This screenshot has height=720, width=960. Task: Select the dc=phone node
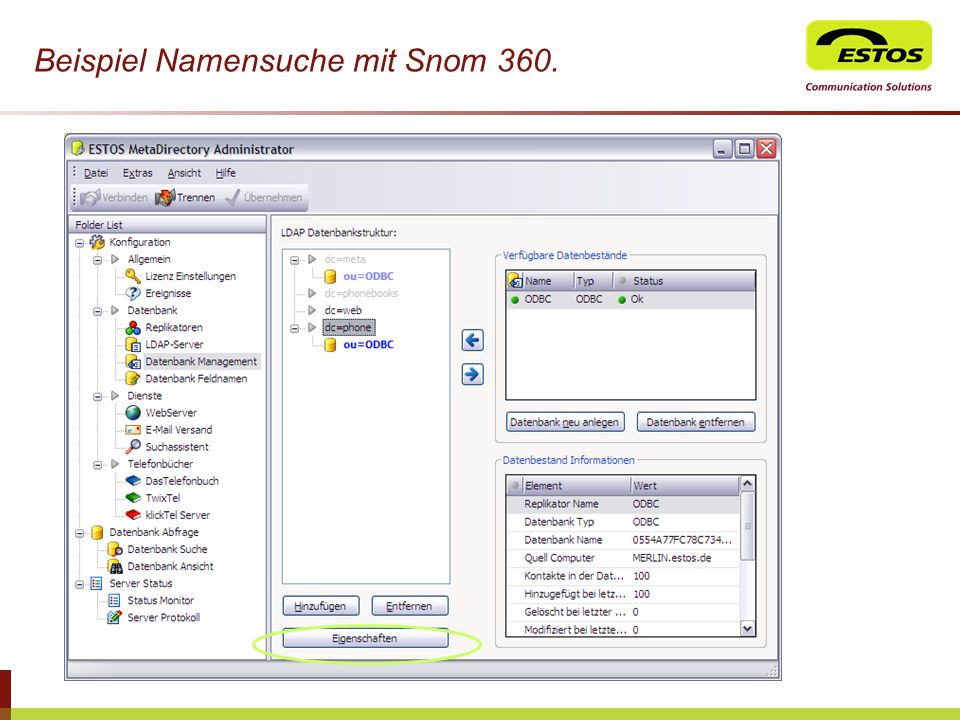point(348,328)
